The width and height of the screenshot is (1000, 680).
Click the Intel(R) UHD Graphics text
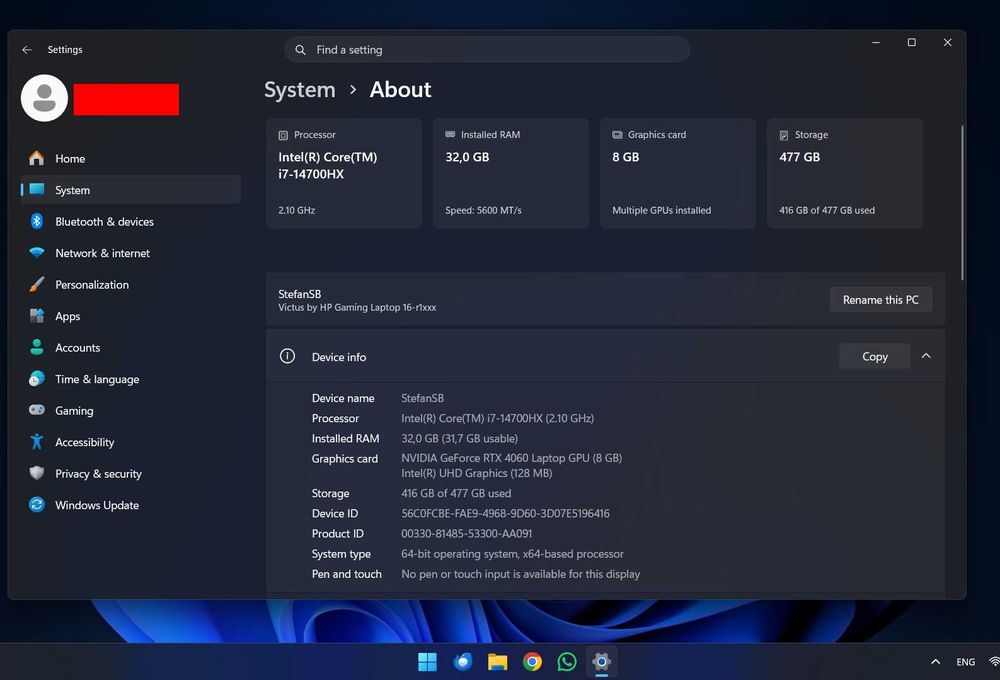click(476, 473)
